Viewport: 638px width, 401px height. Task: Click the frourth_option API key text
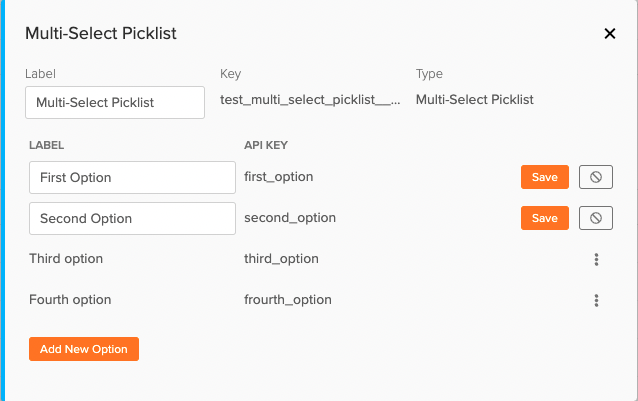(x=288, y=300)
